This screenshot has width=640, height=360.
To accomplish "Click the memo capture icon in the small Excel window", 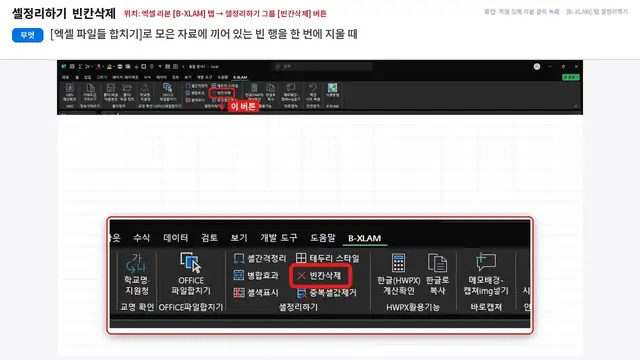I will (x=290, y=87).
